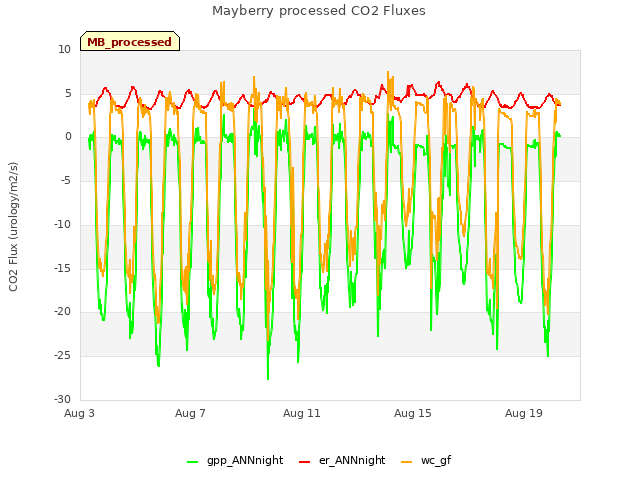Click the CO2 Flux y-axis title
Image resolution: width=640 pixels, height=480 pixels.
click(13, 227)
